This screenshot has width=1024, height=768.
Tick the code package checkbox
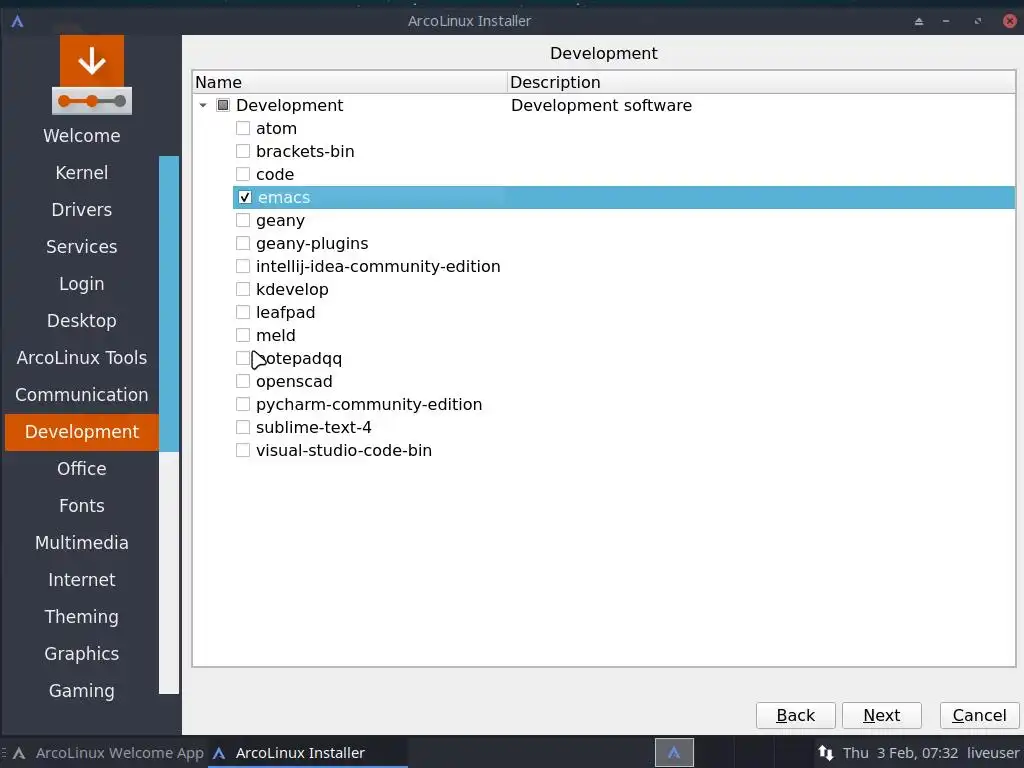point(243,174)
